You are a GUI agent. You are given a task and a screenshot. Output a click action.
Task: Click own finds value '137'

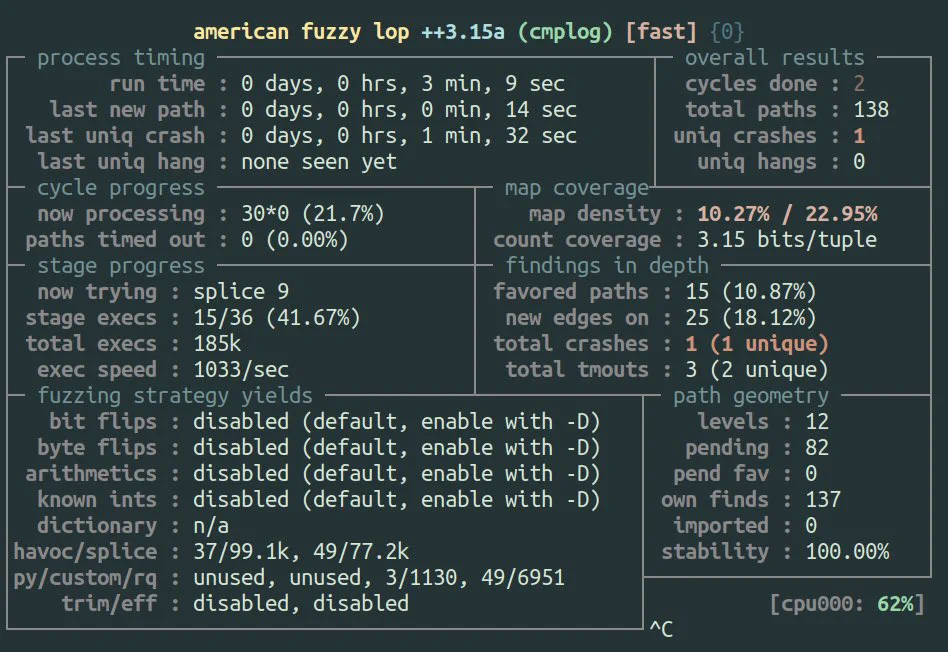coord(823,500)
